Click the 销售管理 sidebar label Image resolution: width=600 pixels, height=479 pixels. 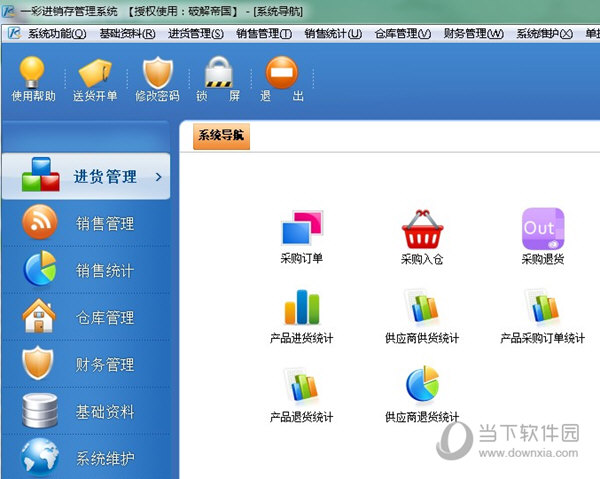[x=105, y=223]
